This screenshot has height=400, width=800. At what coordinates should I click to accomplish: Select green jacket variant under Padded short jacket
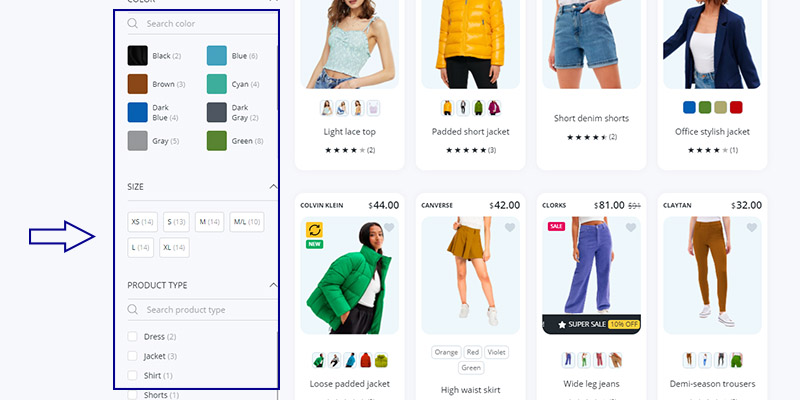click(x=479, y=108)
